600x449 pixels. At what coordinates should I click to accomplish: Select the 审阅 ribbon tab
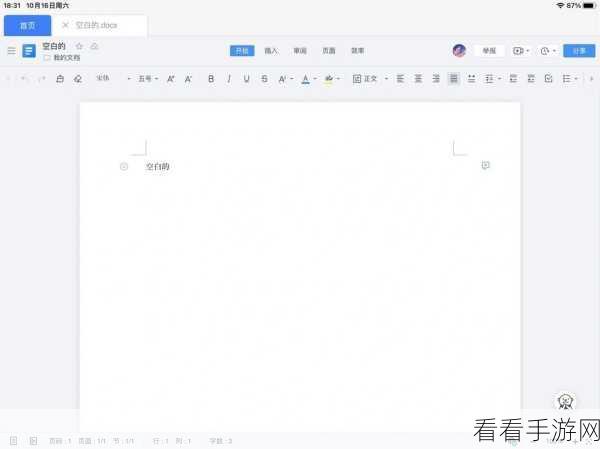(300, 51)
